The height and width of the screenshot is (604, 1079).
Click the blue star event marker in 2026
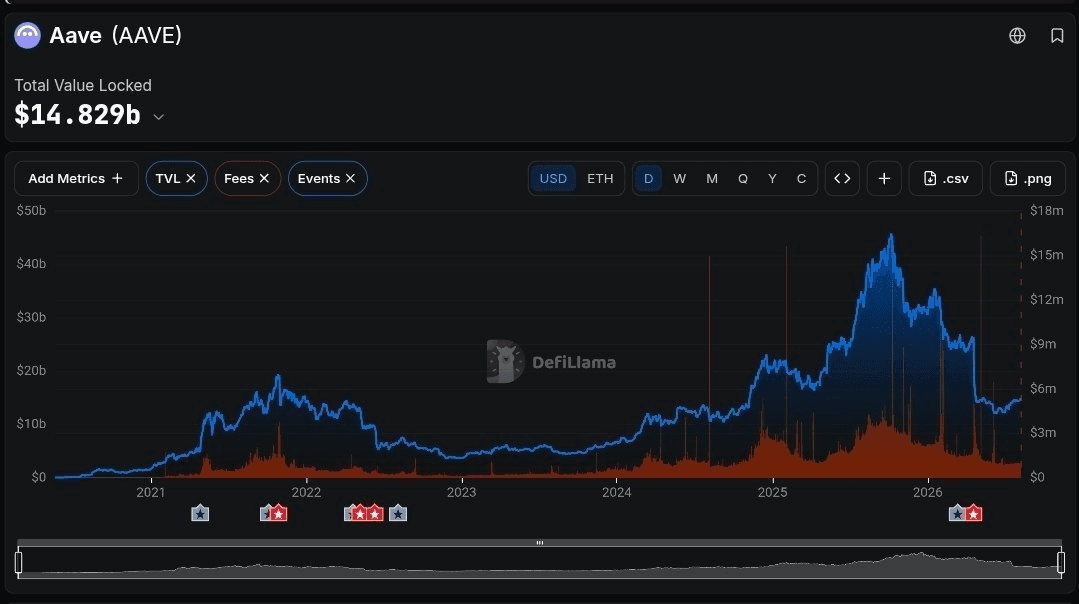957,513
